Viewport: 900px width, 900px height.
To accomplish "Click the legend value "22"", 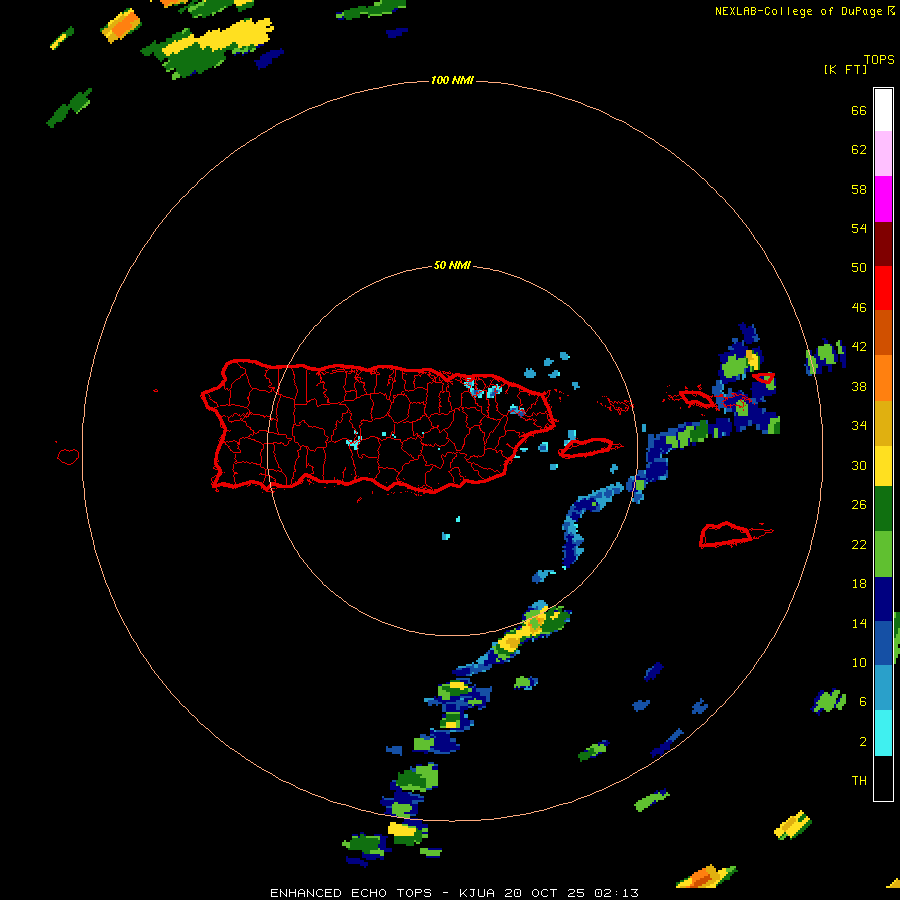I will (x=859, y=544).
